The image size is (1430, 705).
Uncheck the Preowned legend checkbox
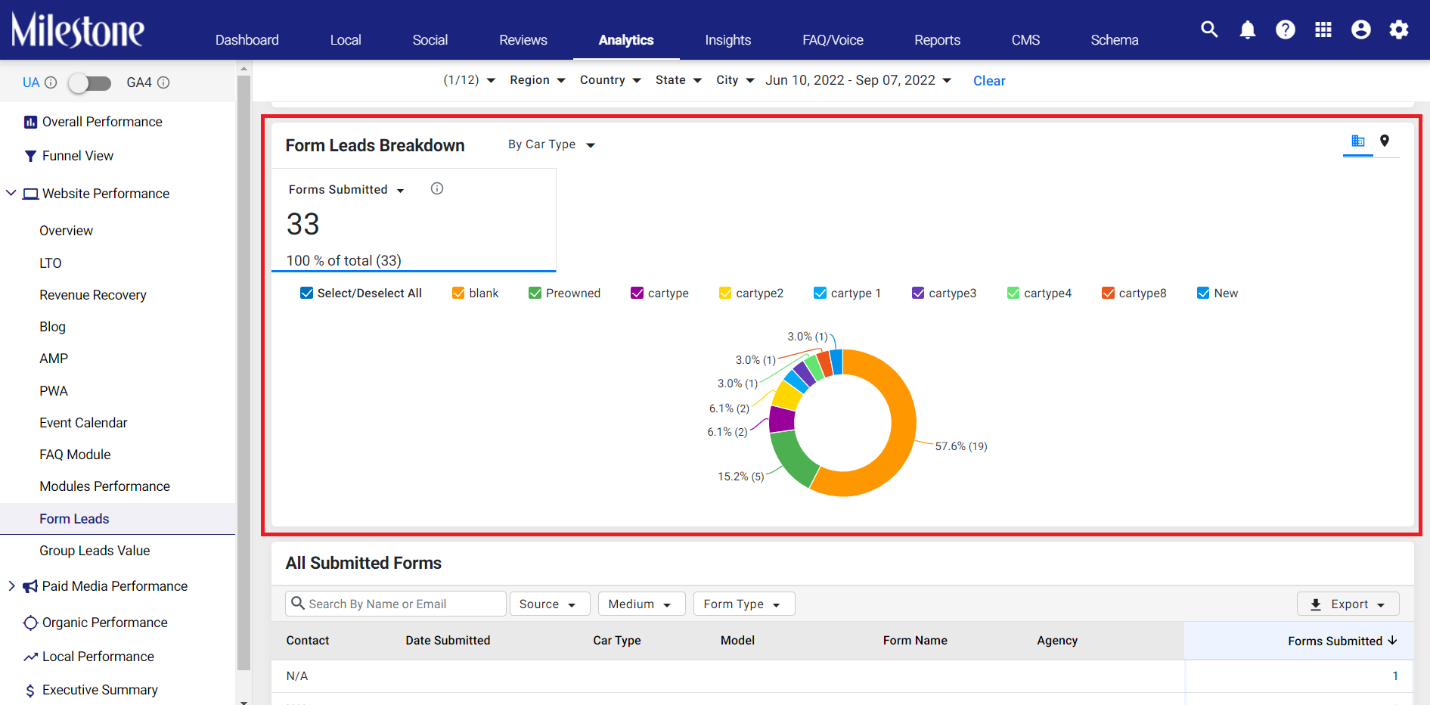point(535,293)
